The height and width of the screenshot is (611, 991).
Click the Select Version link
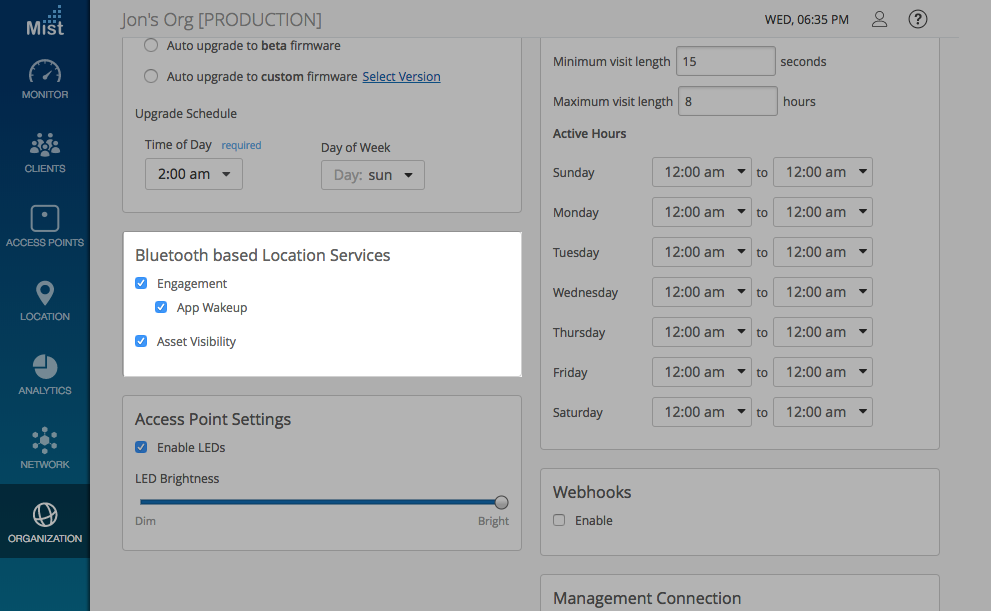(x=401, y=77)
